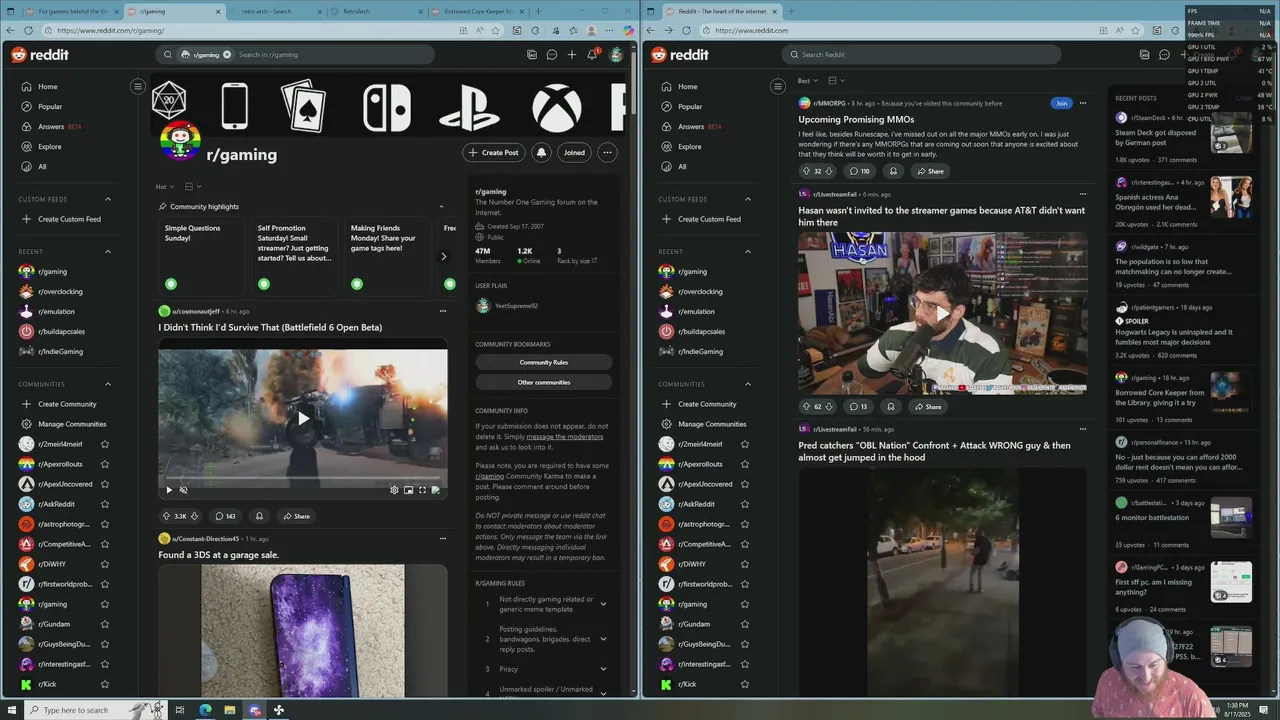Show next community highlights with arrow
Viewport: 1280px width, 720px height.
443,257
